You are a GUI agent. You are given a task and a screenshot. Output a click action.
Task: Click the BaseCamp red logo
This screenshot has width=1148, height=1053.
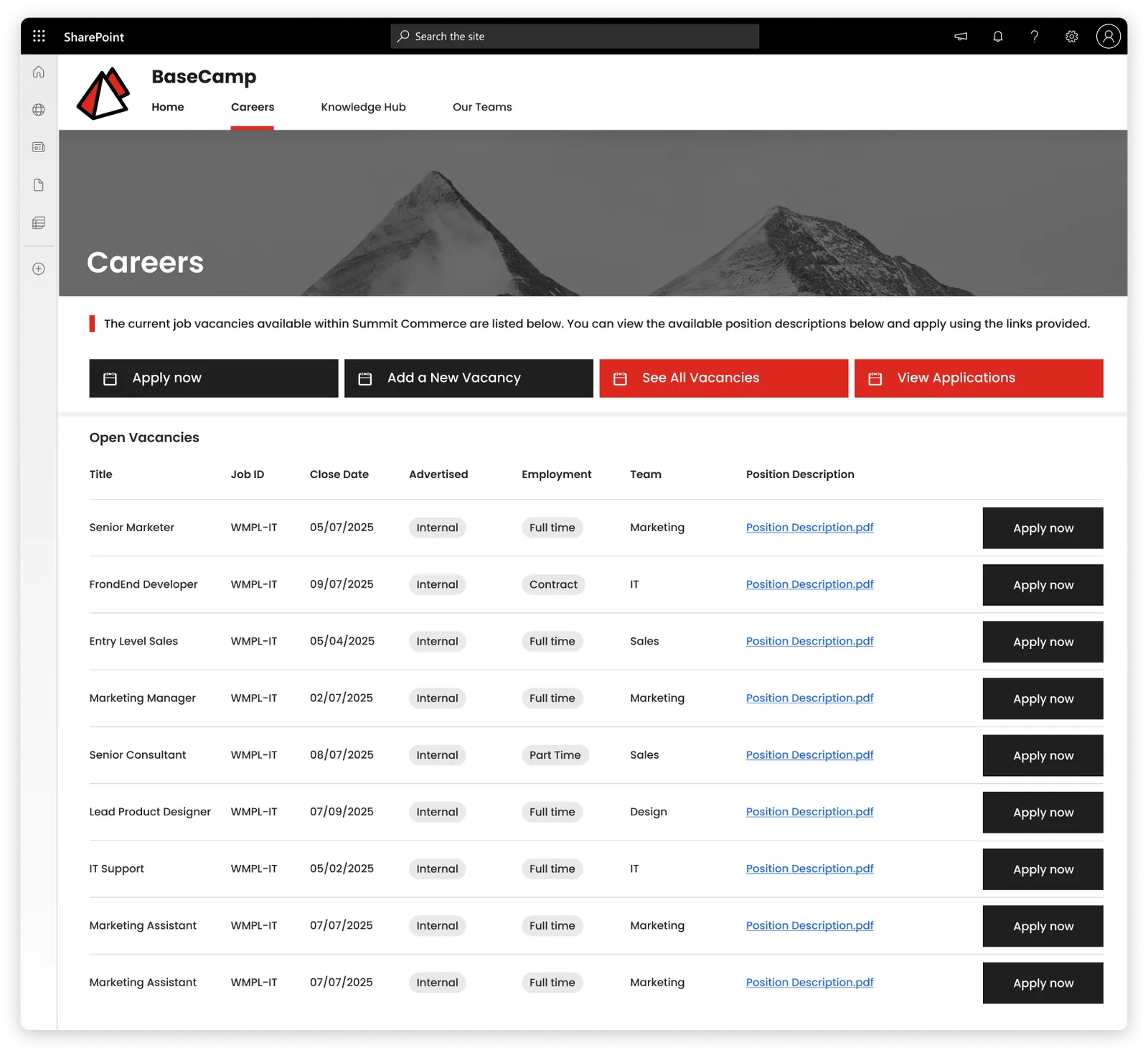click(103, 93)
